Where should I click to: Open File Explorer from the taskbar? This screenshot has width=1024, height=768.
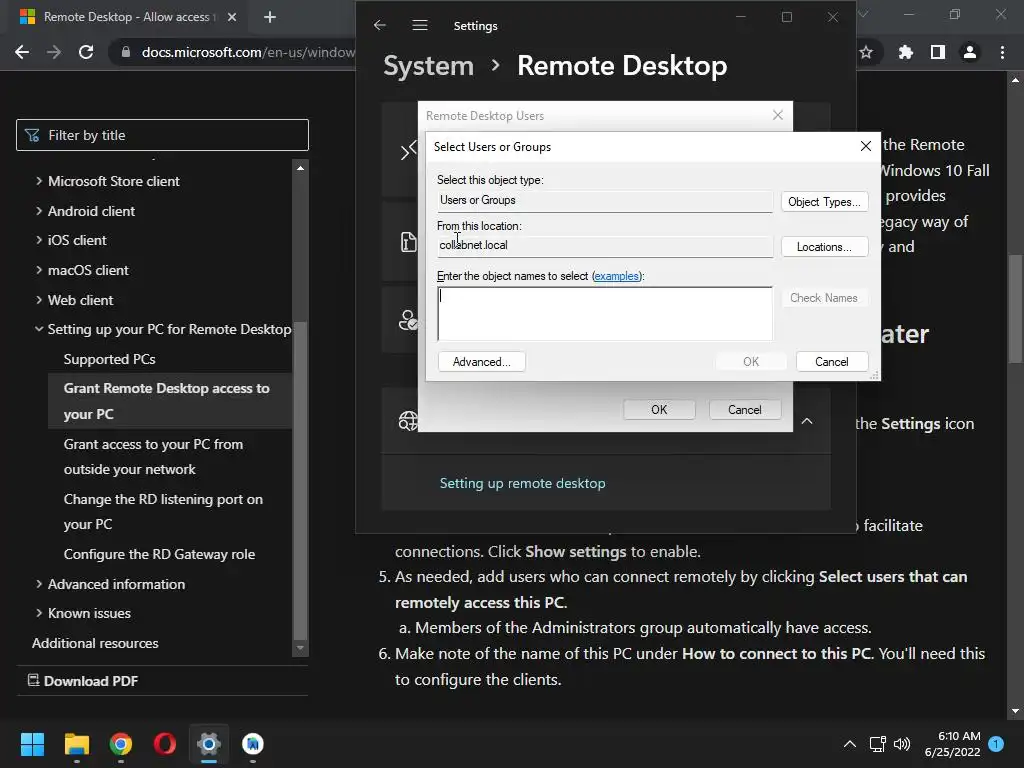pos(76,744)
